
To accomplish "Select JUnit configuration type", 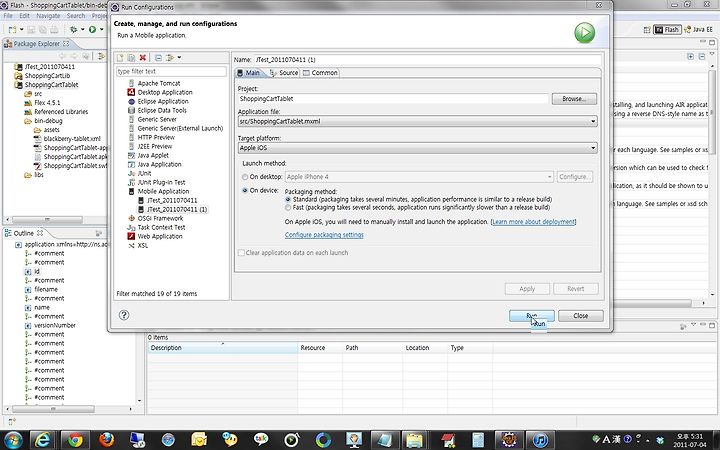I will tap(144, 173).
